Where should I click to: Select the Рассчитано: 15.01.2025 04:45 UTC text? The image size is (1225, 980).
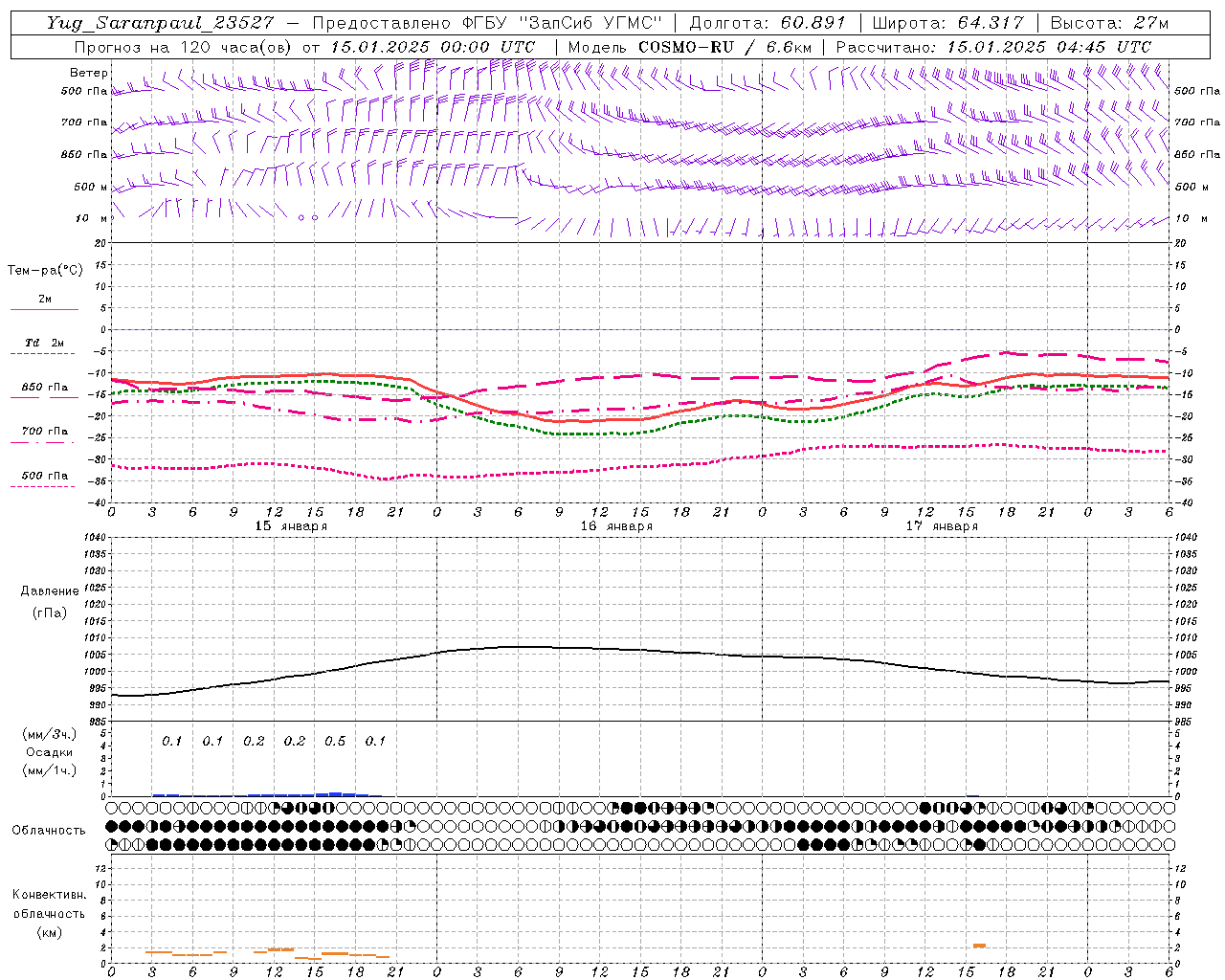click(993, 47)
